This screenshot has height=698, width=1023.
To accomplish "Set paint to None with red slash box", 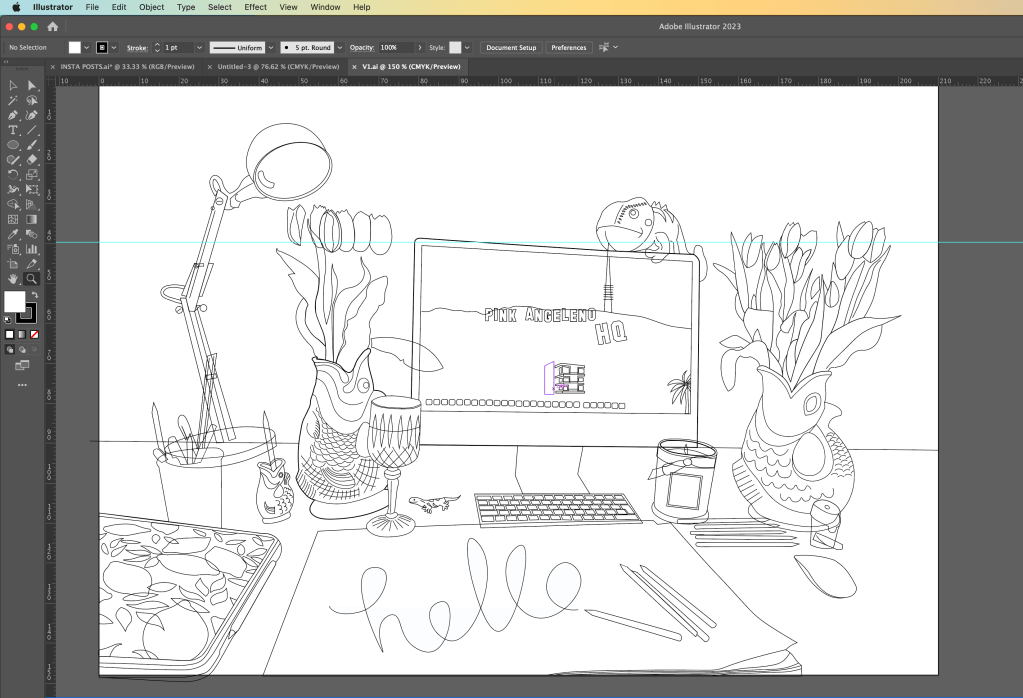I will pos(35,334).
